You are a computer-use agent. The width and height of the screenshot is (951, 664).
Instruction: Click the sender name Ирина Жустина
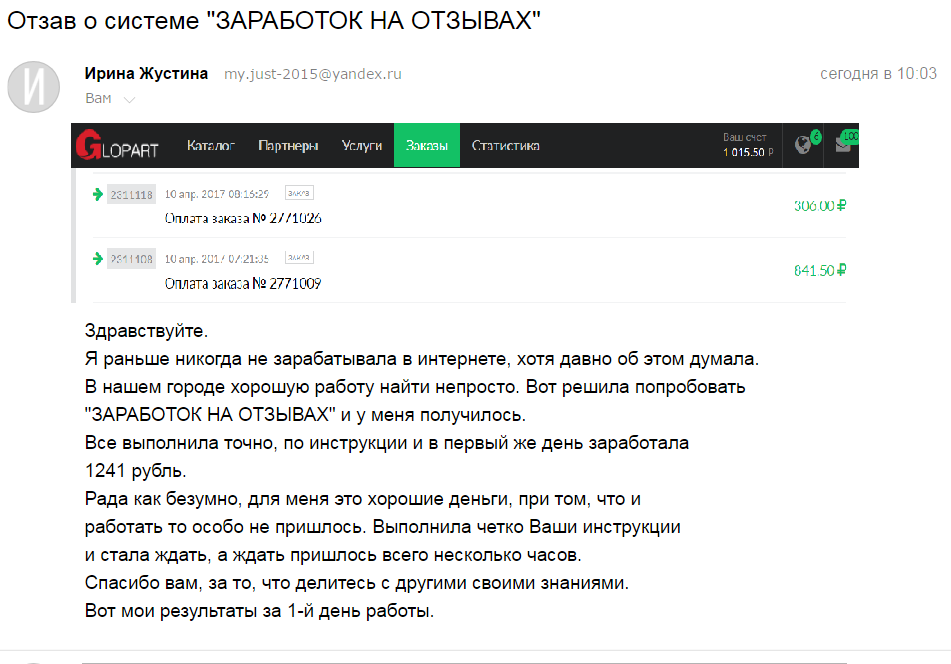[147, 74]
